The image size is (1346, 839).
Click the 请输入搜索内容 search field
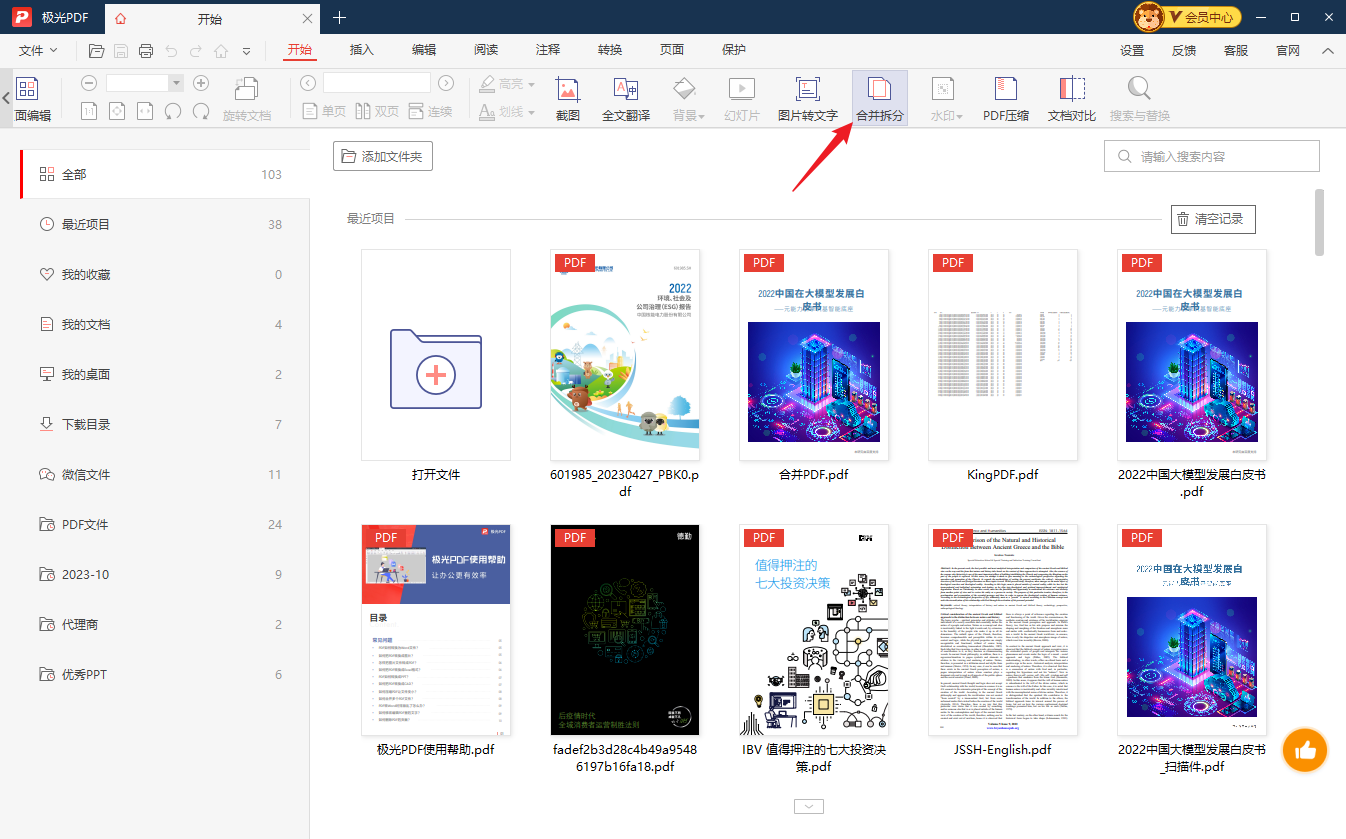(x=1212, y=156)
